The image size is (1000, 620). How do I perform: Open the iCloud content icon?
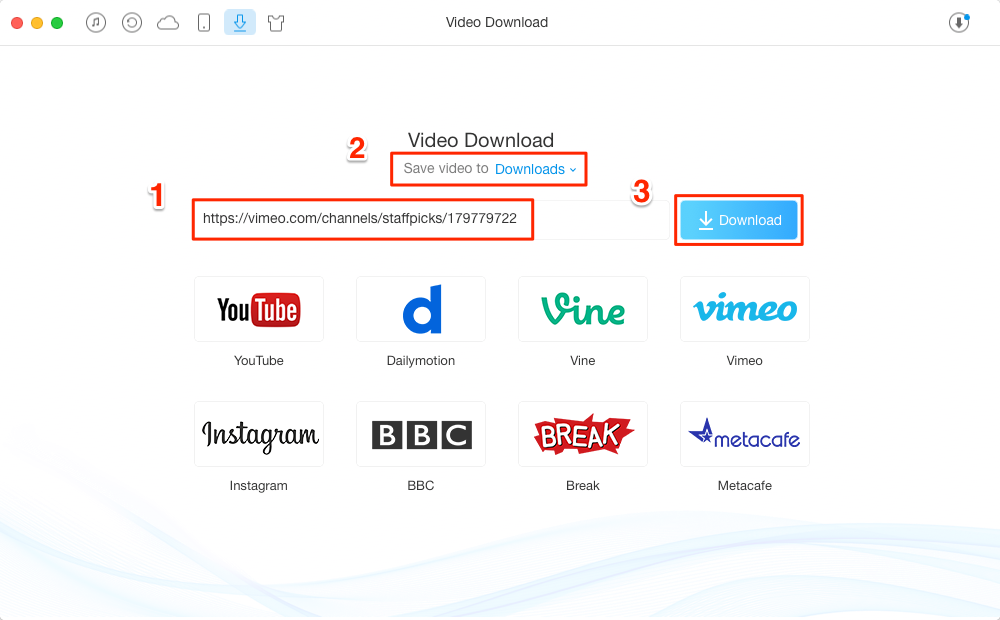[x=168, y=24]
